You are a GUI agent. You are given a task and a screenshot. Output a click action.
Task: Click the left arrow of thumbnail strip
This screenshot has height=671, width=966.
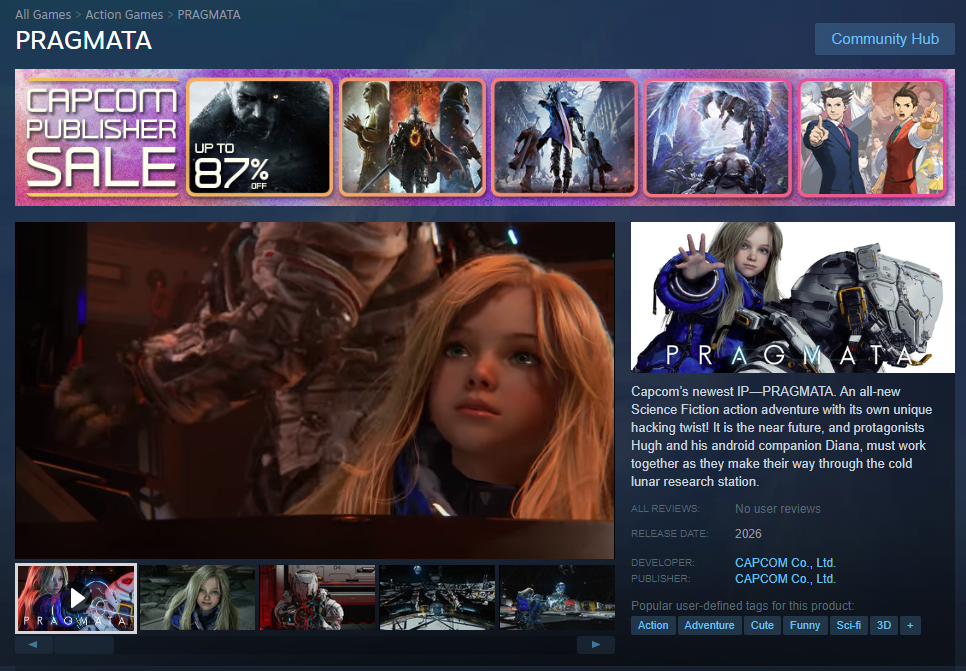click(x=33, y=645)
